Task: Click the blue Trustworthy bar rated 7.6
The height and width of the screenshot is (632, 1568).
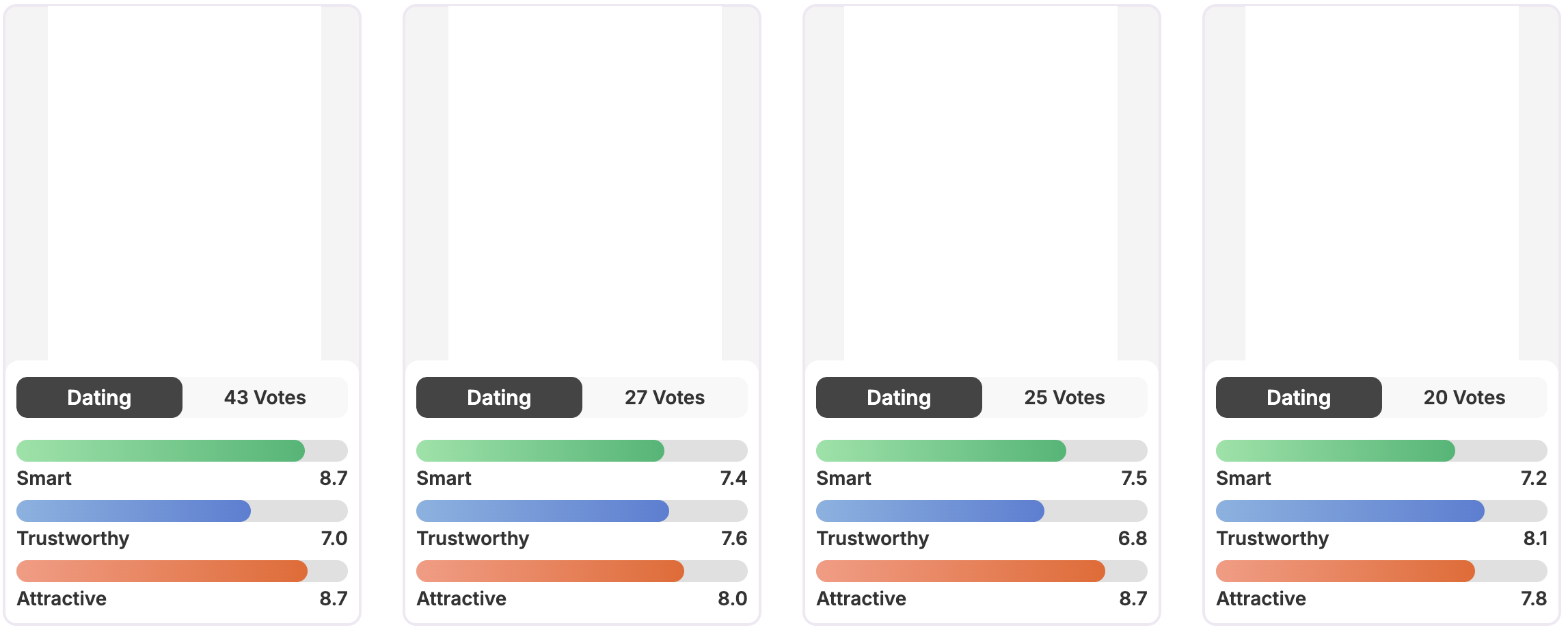Action: point(542,511)
